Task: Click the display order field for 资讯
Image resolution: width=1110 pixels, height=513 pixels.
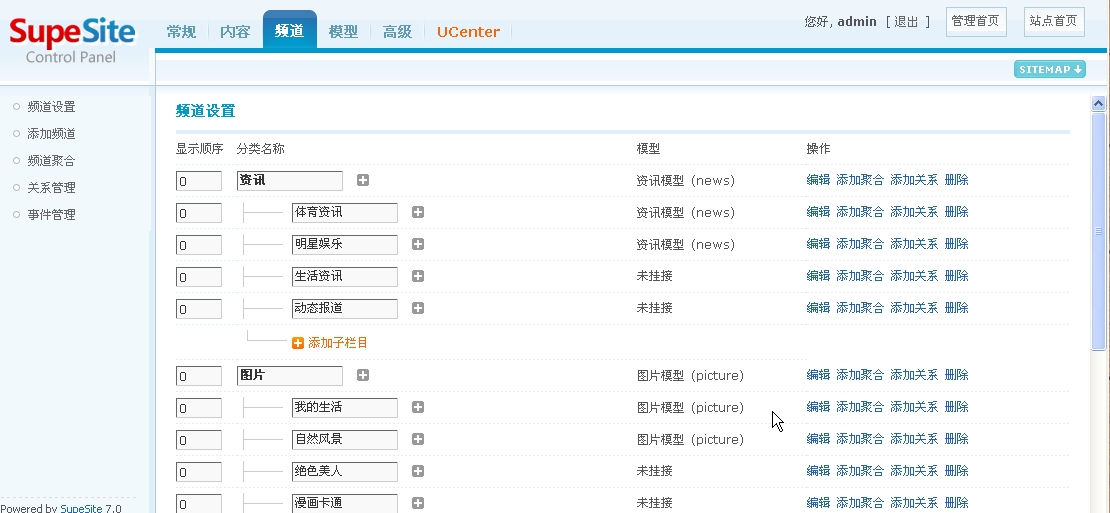Action: pyautogui.click(x=199, y=180)
